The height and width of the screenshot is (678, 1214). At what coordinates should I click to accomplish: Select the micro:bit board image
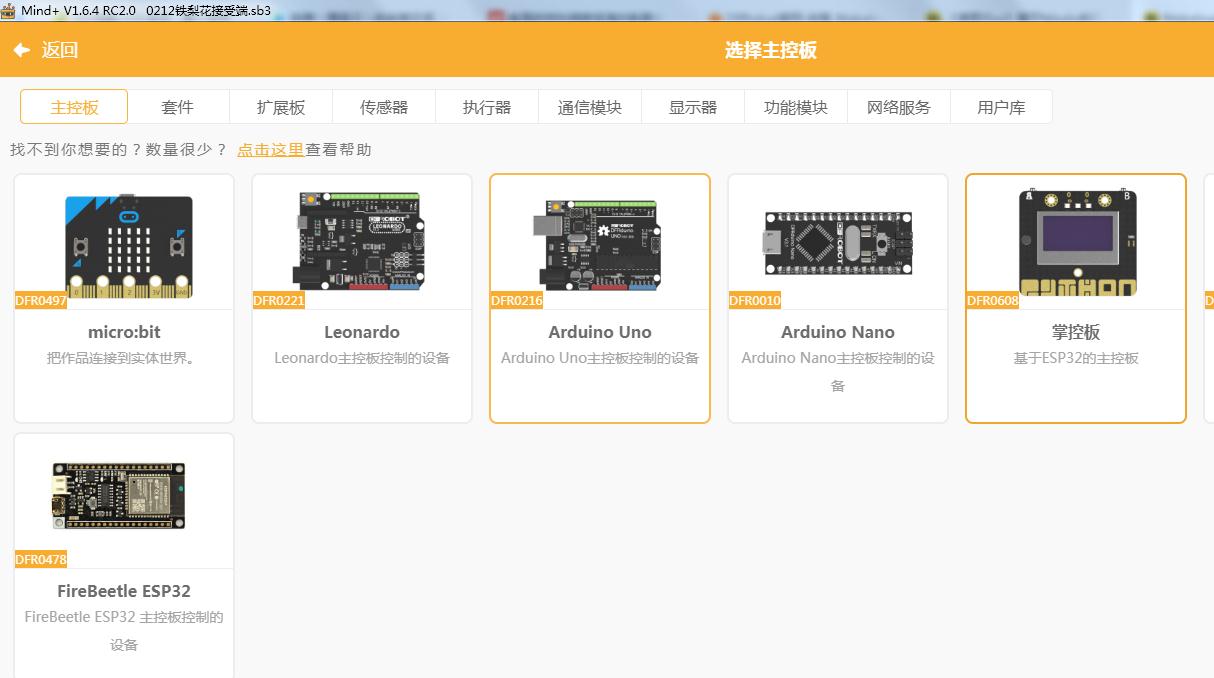pos(129,246)
